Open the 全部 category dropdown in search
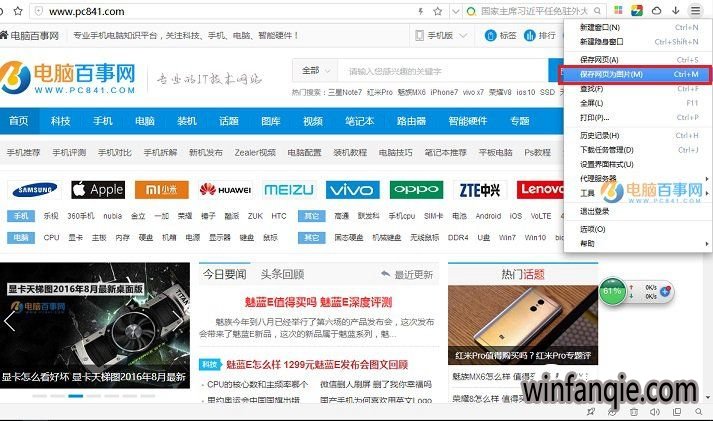The width and height of the screenshot is (713, 421). (315, 71)
